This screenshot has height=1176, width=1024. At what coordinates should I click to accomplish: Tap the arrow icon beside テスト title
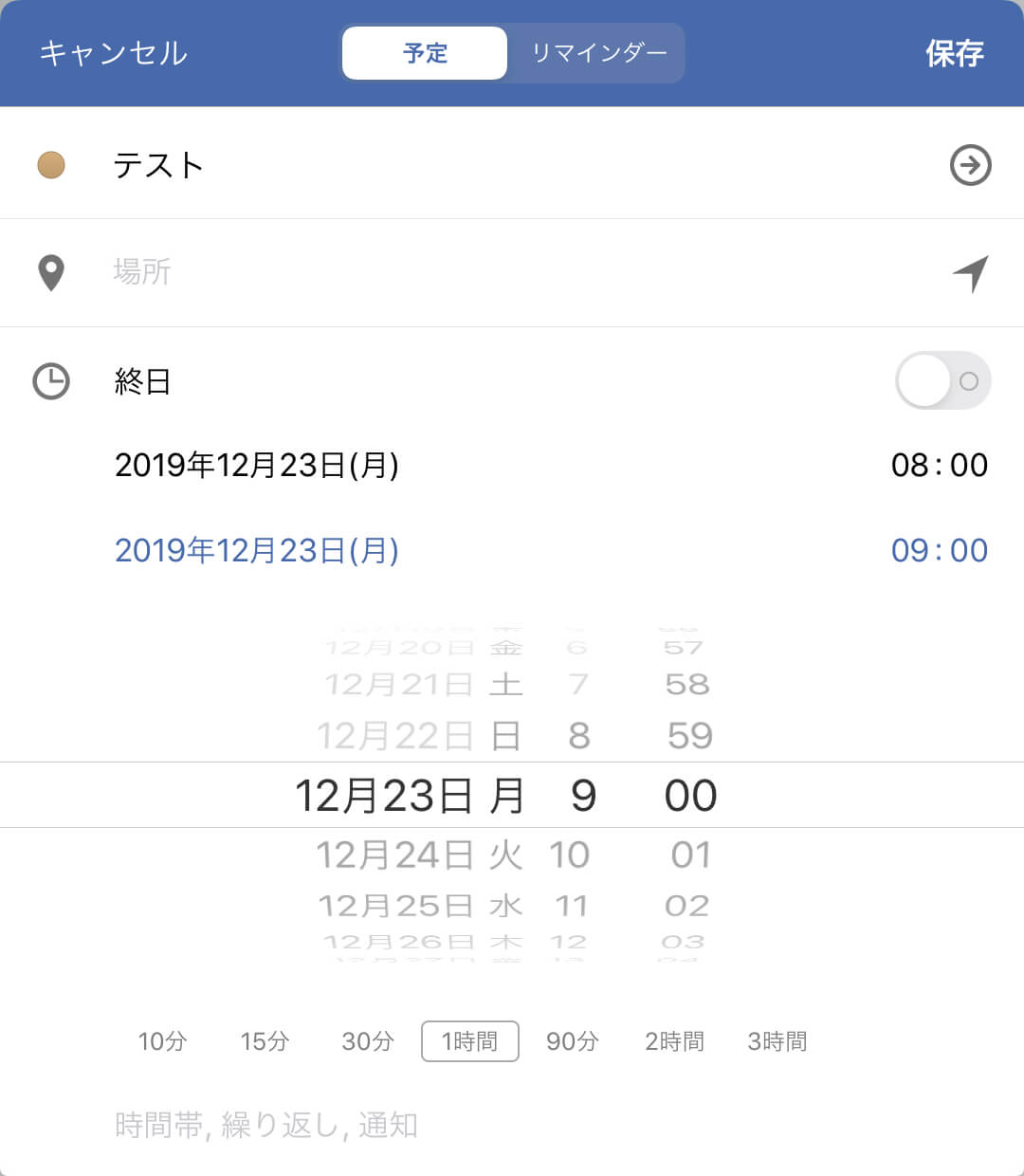point(970,165)
